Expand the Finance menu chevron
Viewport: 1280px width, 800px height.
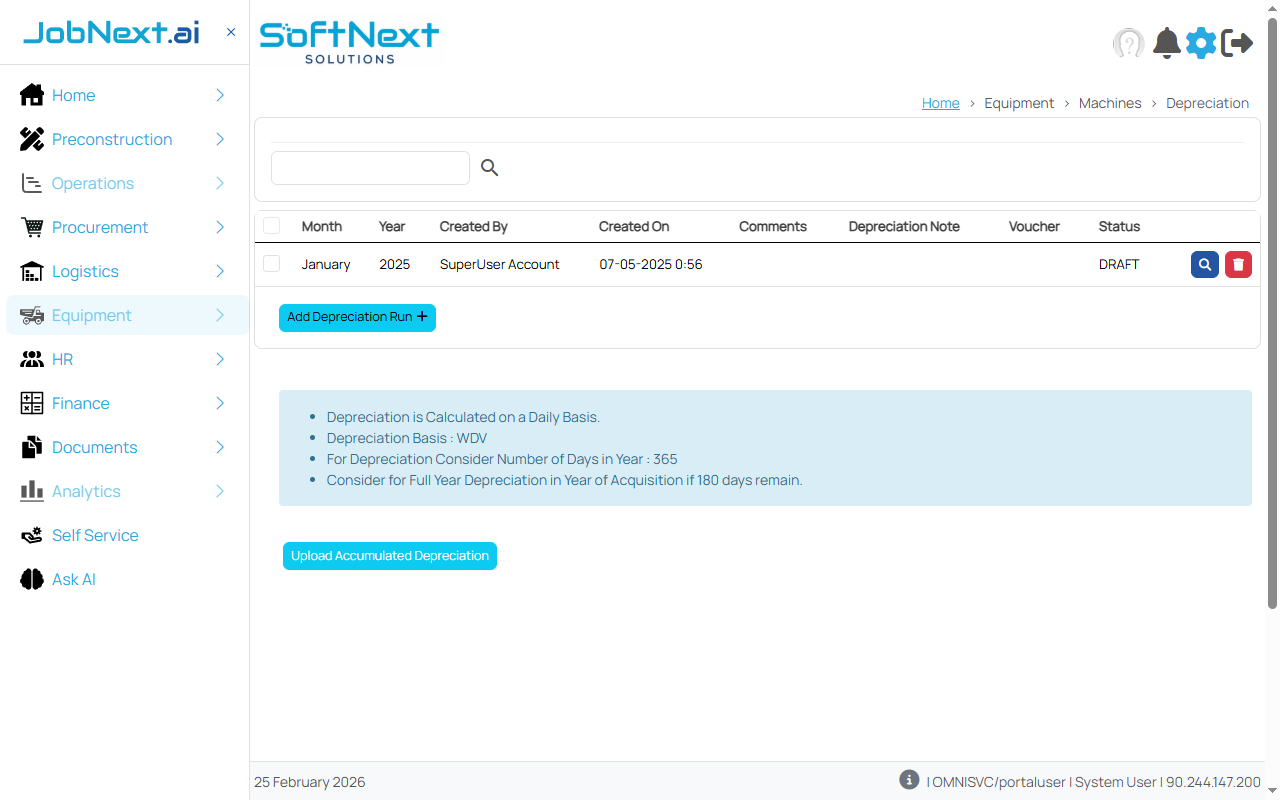tap(220, 403)
